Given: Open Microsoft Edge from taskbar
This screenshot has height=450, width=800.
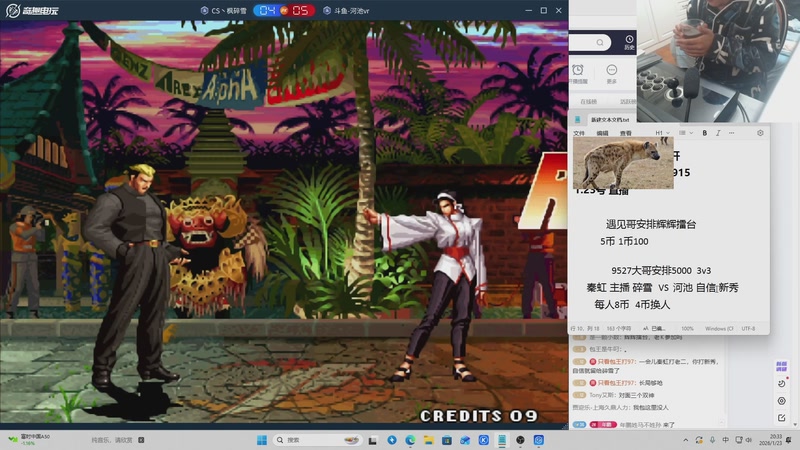Looking at the screenshot, I should tap(410, 440).
